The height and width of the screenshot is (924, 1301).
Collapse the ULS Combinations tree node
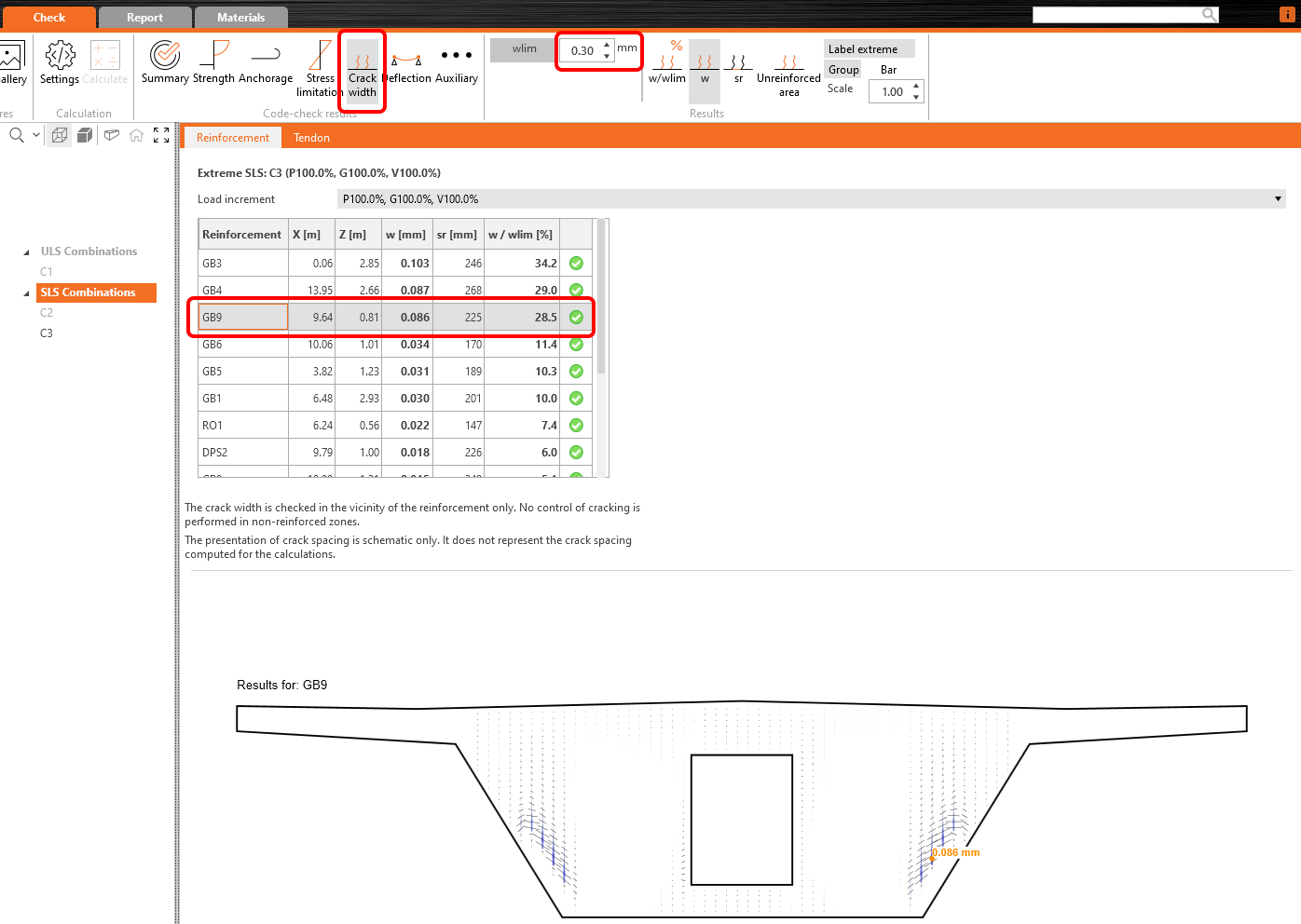(x=26, y=252)
